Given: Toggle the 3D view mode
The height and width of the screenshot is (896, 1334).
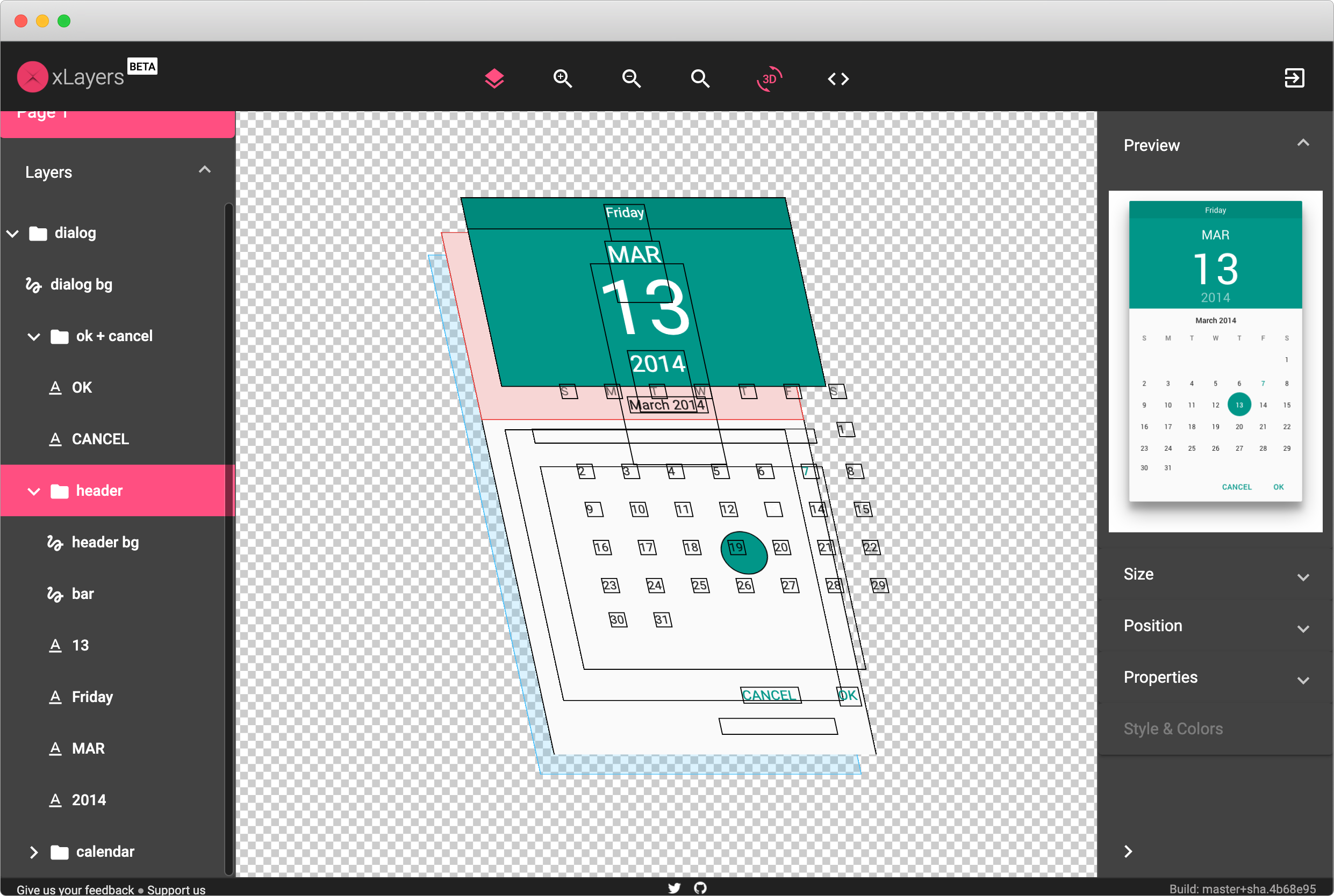Looking at the screenshot, I should pos(769,78).
